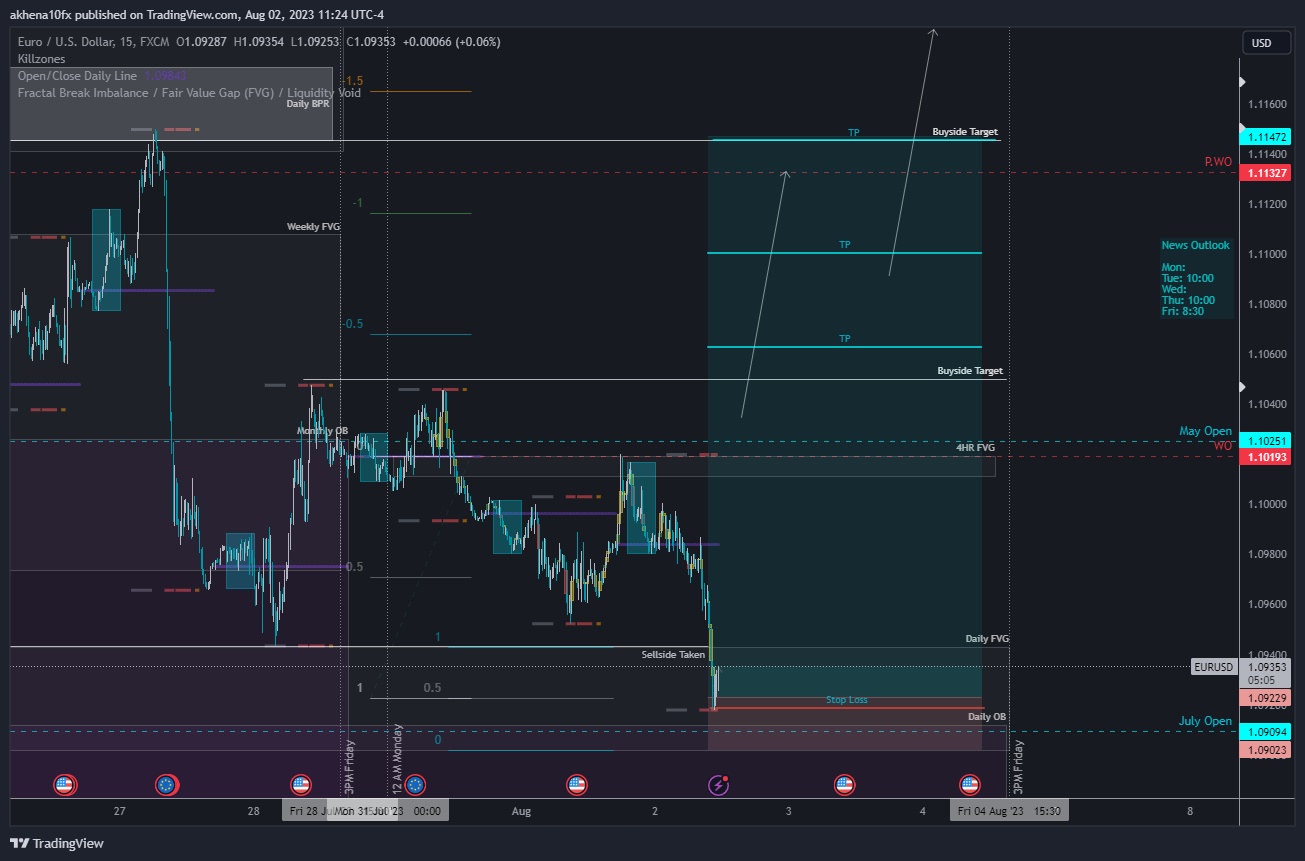The image size is (1305, 861).
Task: Click the rightmost US flag event icon
Action: (969, 785)
